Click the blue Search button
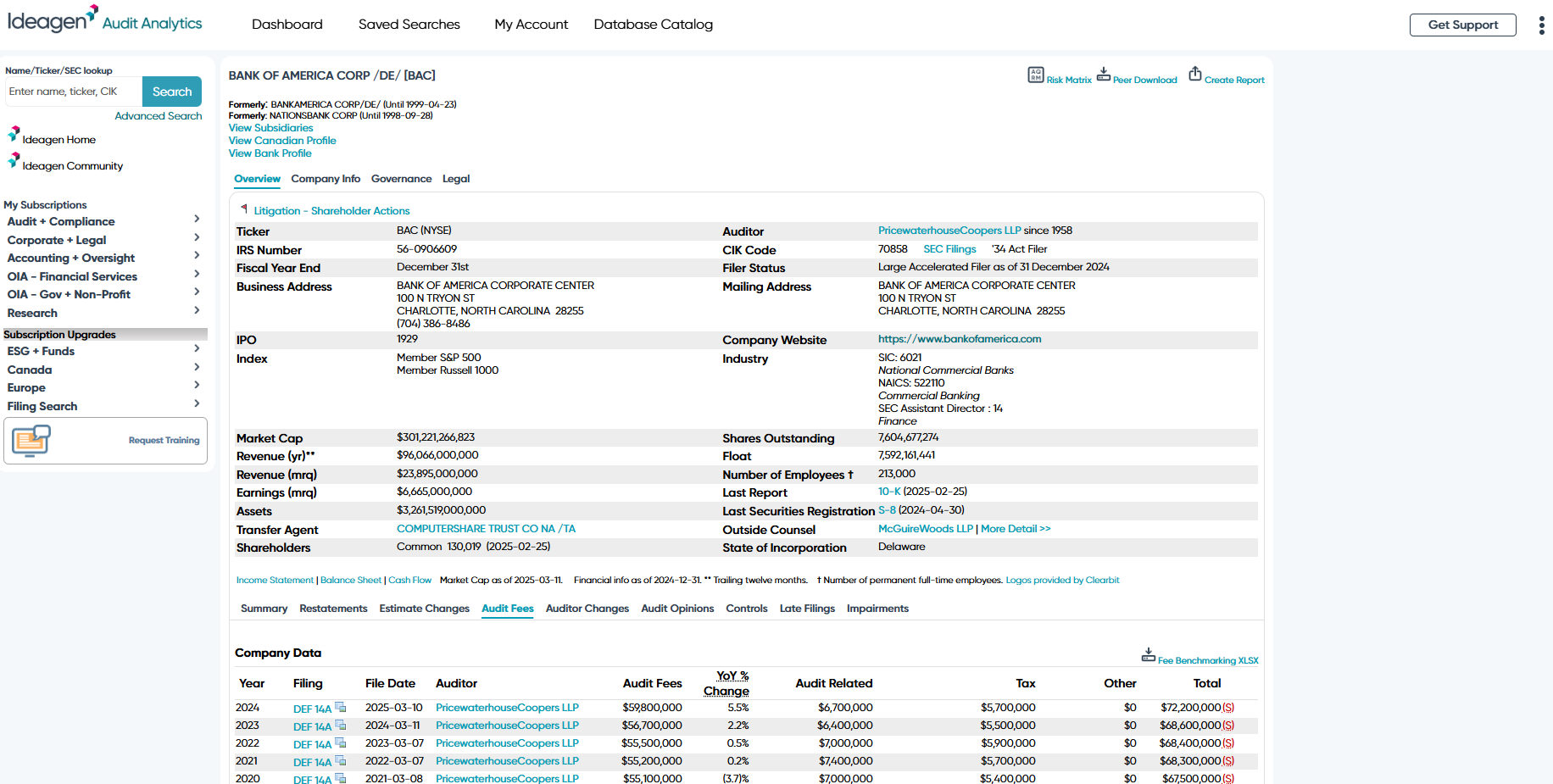This screenshot has width=1553, height=784. point(172,92)
